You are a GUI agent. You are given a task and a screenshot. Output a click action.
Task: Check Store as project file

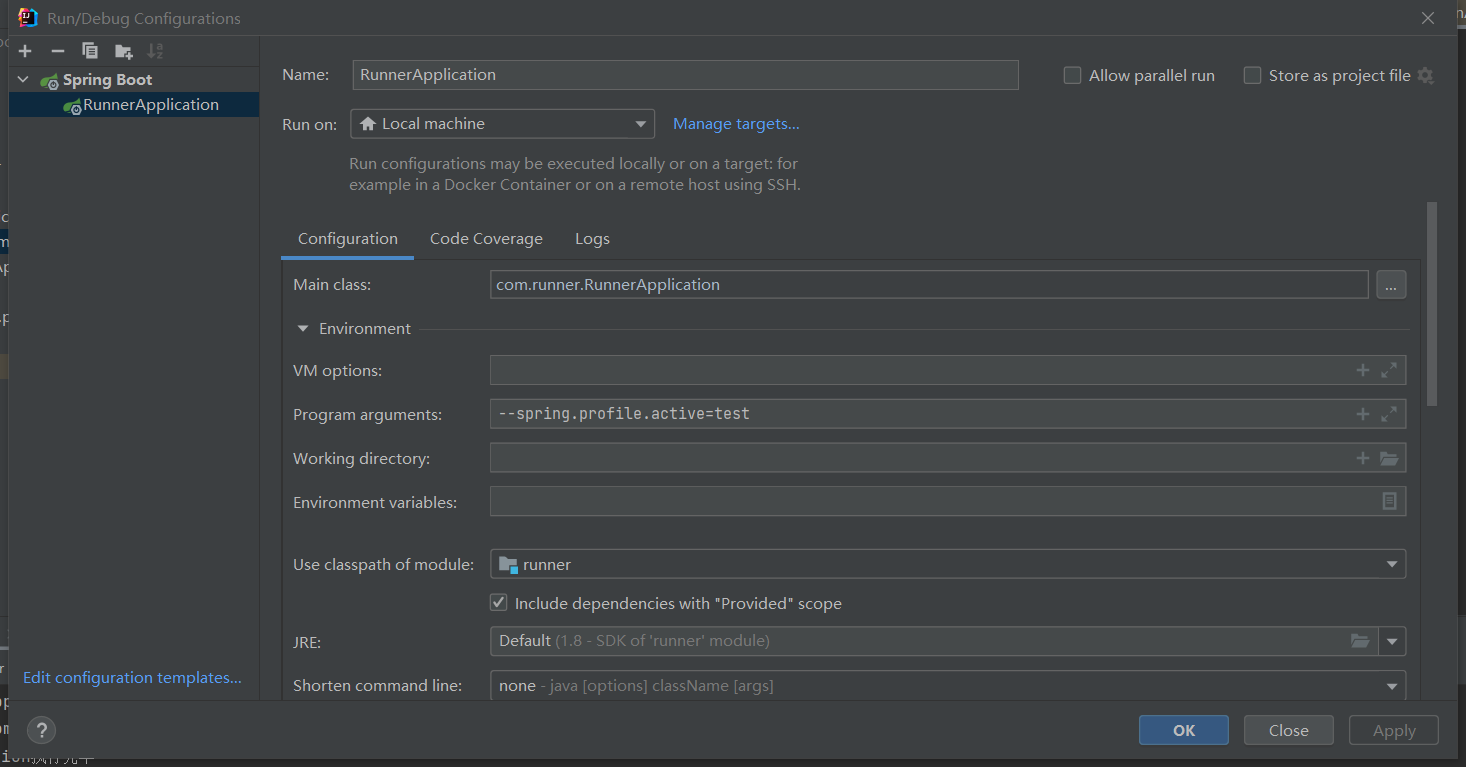[x=1251, y=75]
